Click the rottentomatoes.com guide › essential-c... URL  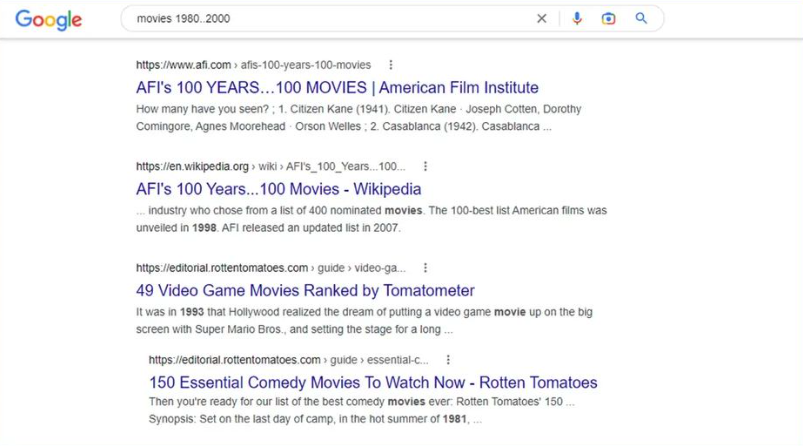(289, 360)
